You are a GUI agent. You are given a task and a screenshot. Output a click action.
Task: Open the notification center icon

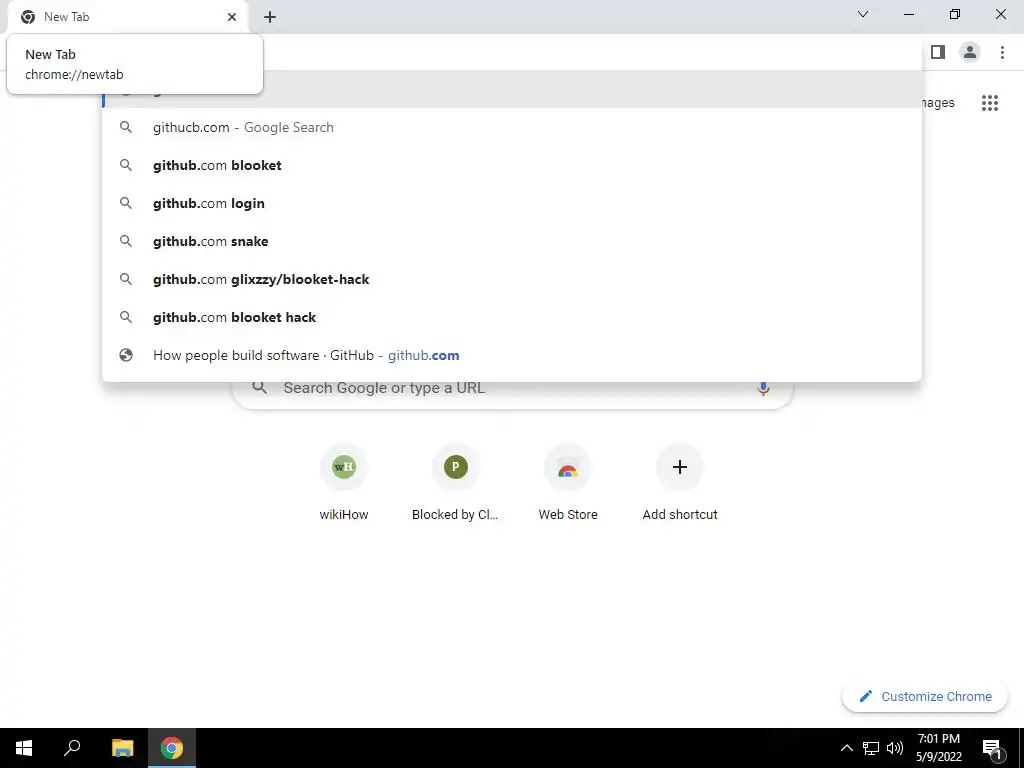pyautogui.click(x=991, y=748)
